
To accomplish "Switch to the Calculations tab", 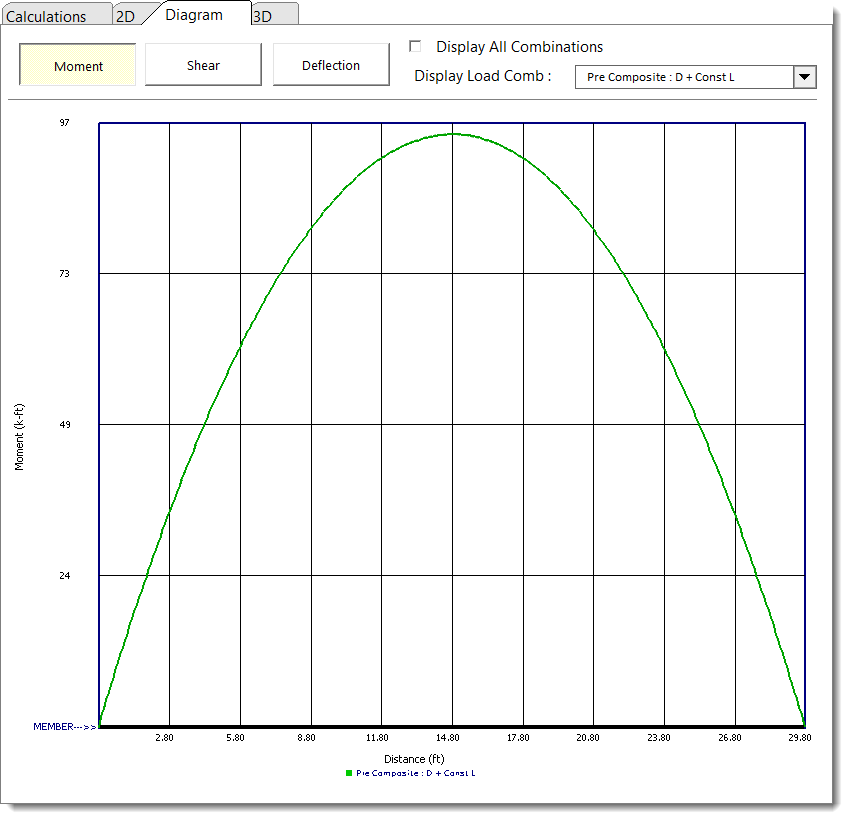I will coord(46,16).
